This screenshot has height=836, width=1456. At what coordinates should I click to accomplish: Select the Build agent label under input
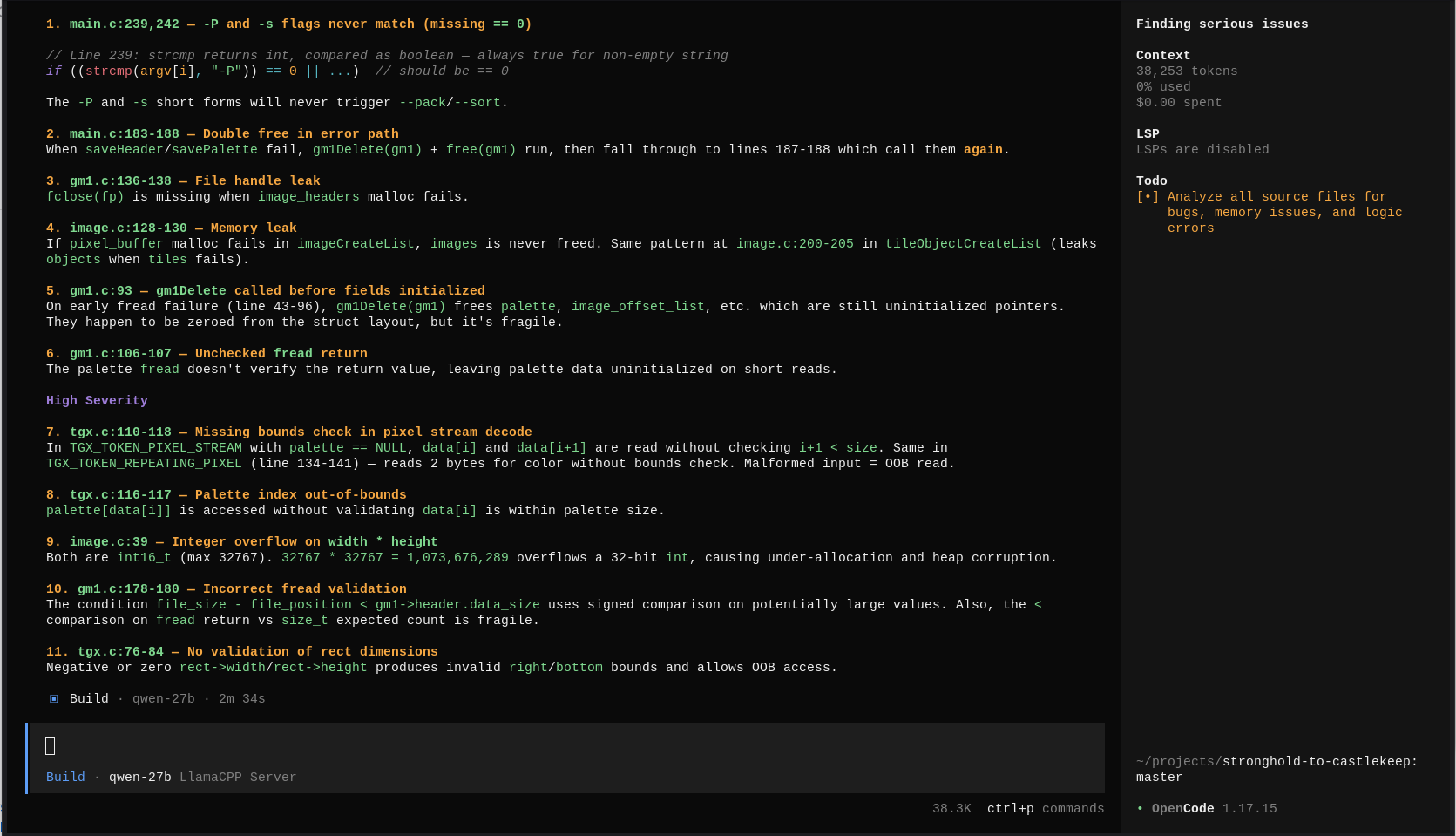coord(65,778)
